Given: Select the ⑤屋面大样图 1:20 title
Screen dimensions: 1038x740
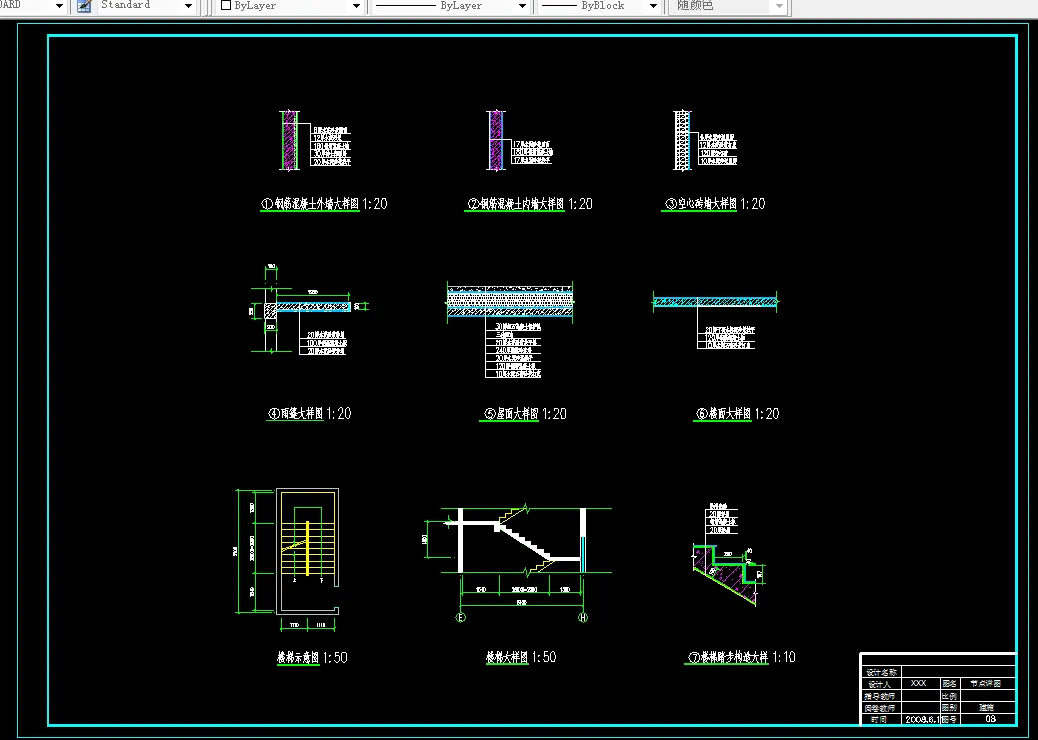Looking at the screenshot, I should 524,414.
